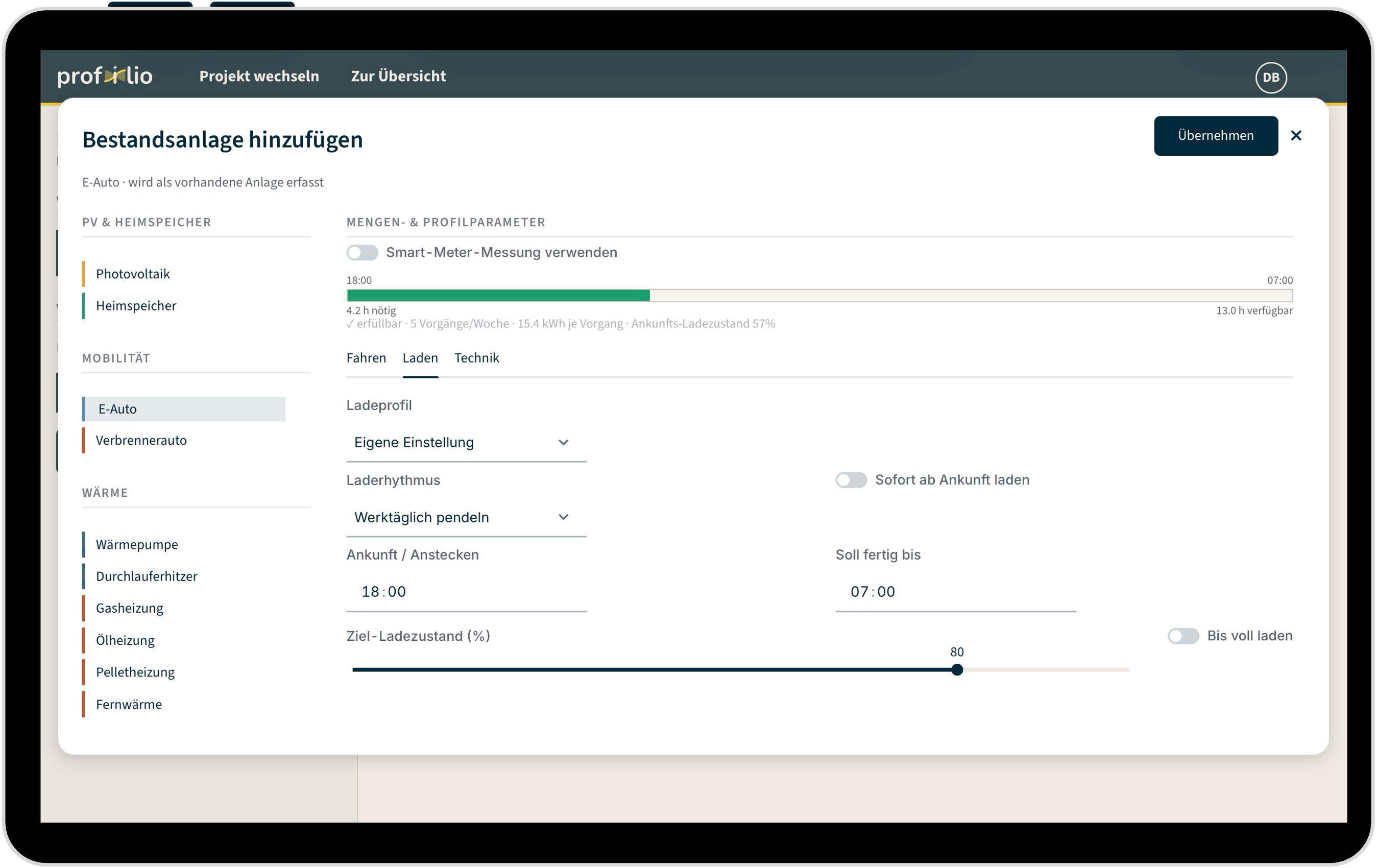Click the '4.2 h nötig' text
The image size is (1376, 868).
click(371, 310)
